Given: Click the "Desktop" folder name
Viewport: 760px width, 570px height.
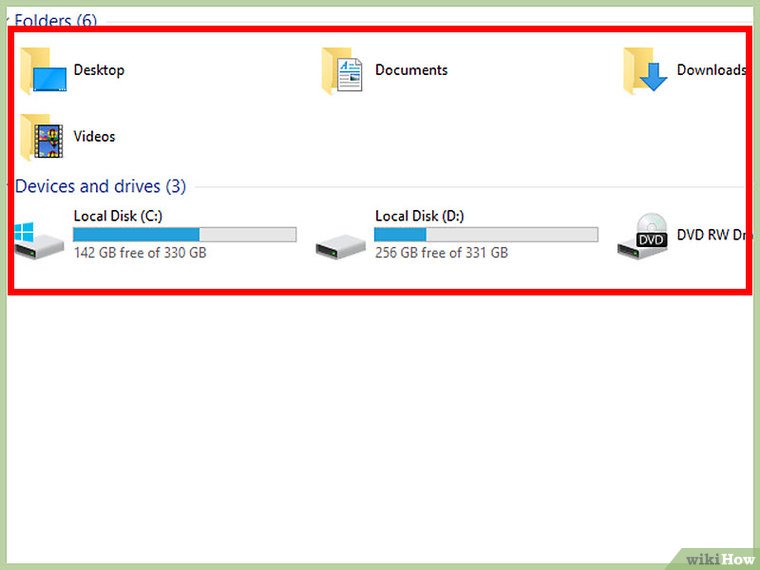Looking at the screenshot, I should click(99, 70).
